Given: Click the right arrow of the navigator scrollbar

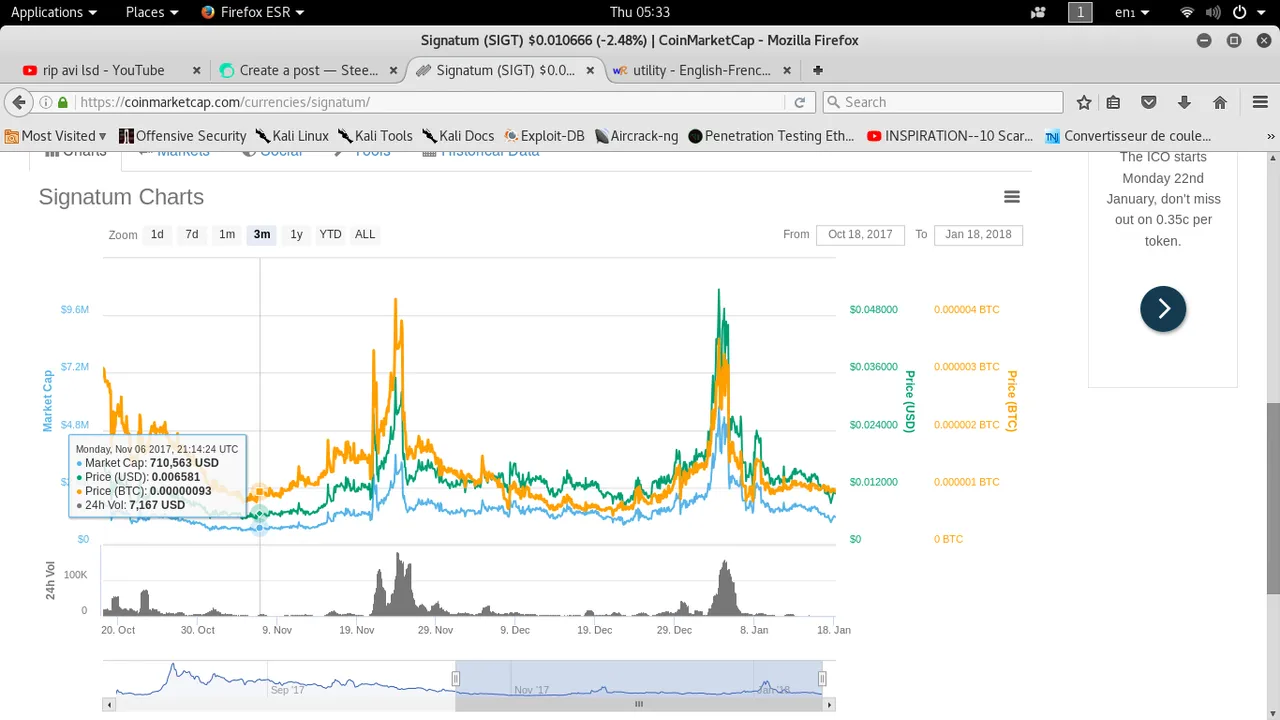Looking at the screenshot, I should (829, 704).
